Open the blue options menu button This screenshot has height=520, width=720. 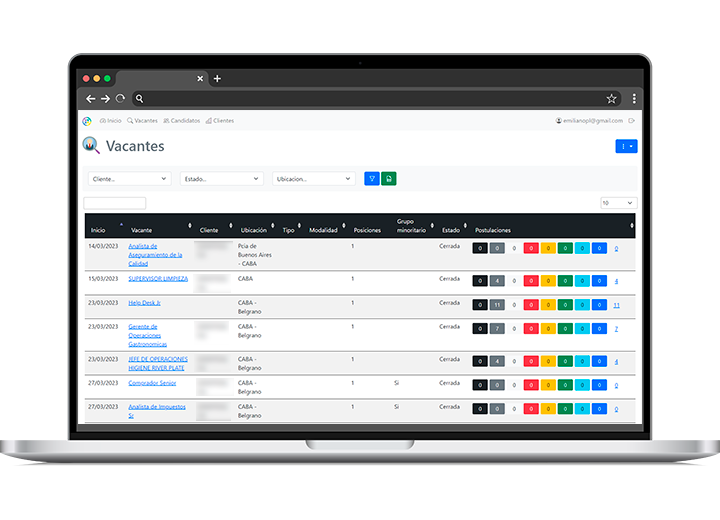click(x=626, y=146)
